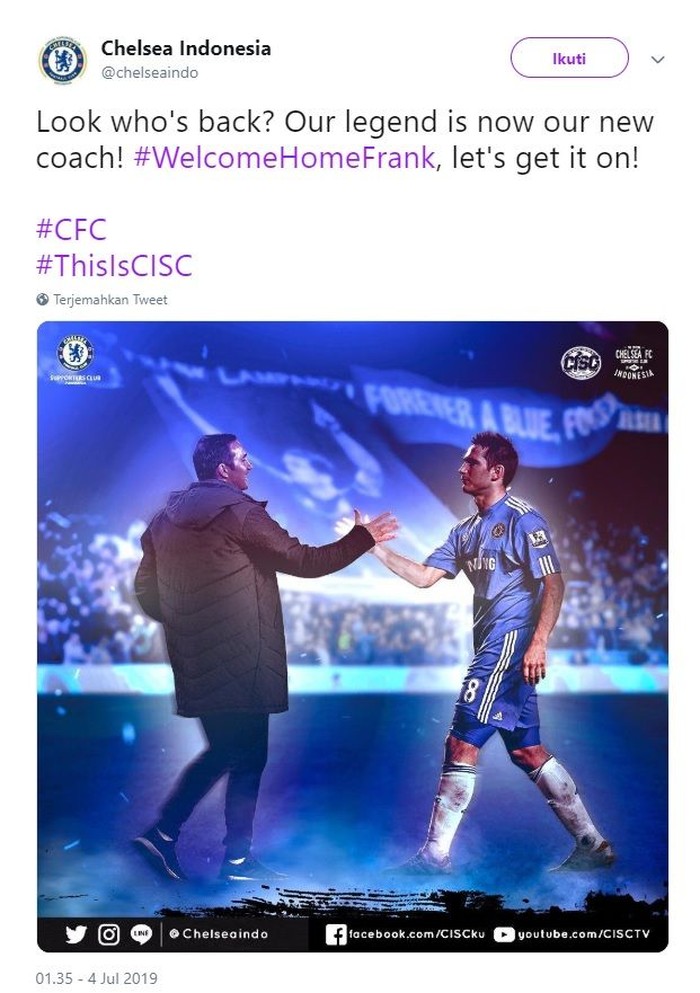Click the globe icon beside Terjemahkan Tweet
Screen dimensions: 700x993
pos(42,299)
